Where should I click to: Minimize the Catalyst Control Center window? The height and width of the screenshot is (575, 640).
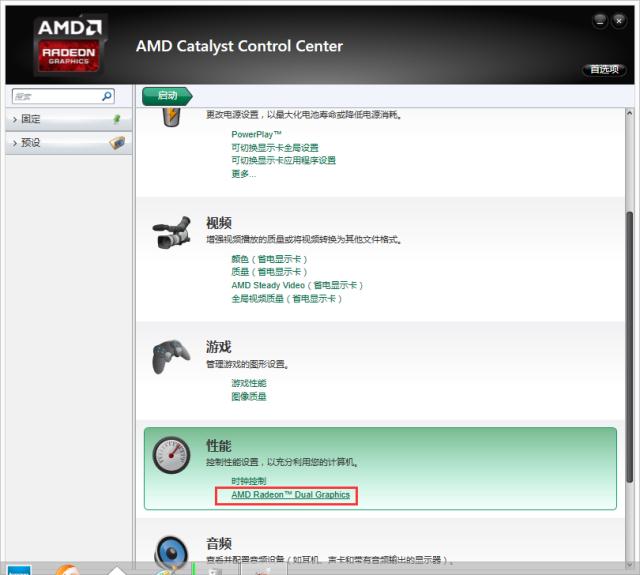600,21
